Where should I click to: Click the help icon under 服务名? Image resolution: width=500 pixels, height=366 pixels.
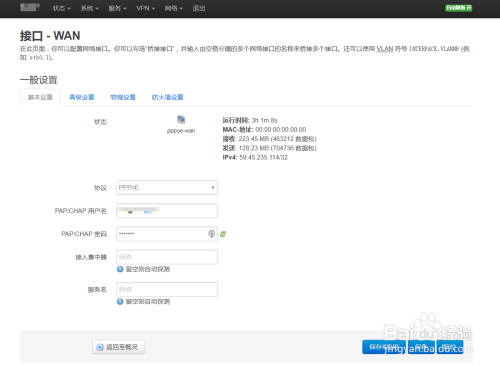[120, 301]
